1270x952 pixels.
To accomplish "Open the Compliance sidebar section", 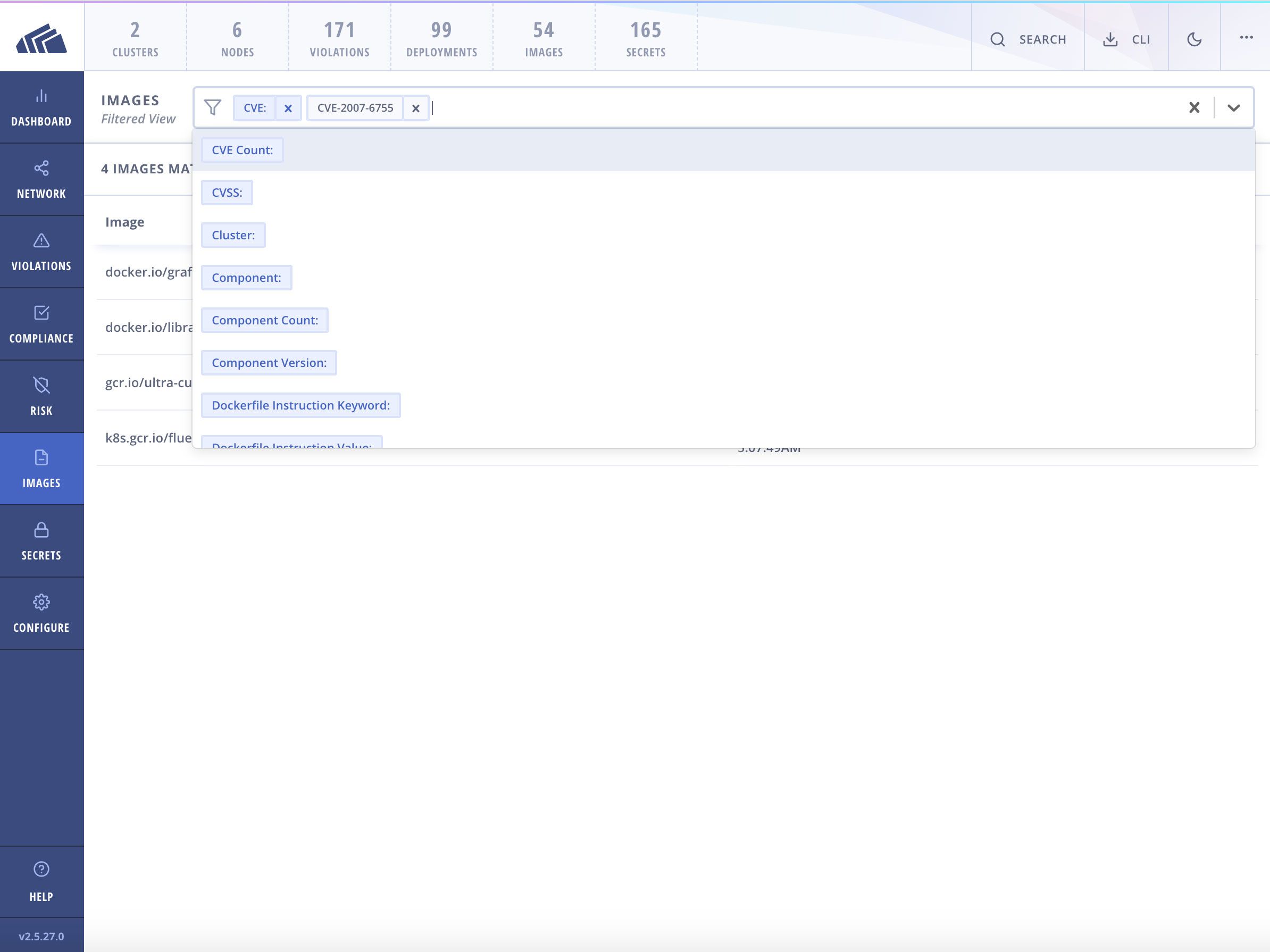I will pyautogui.click(x=41, y=324).
